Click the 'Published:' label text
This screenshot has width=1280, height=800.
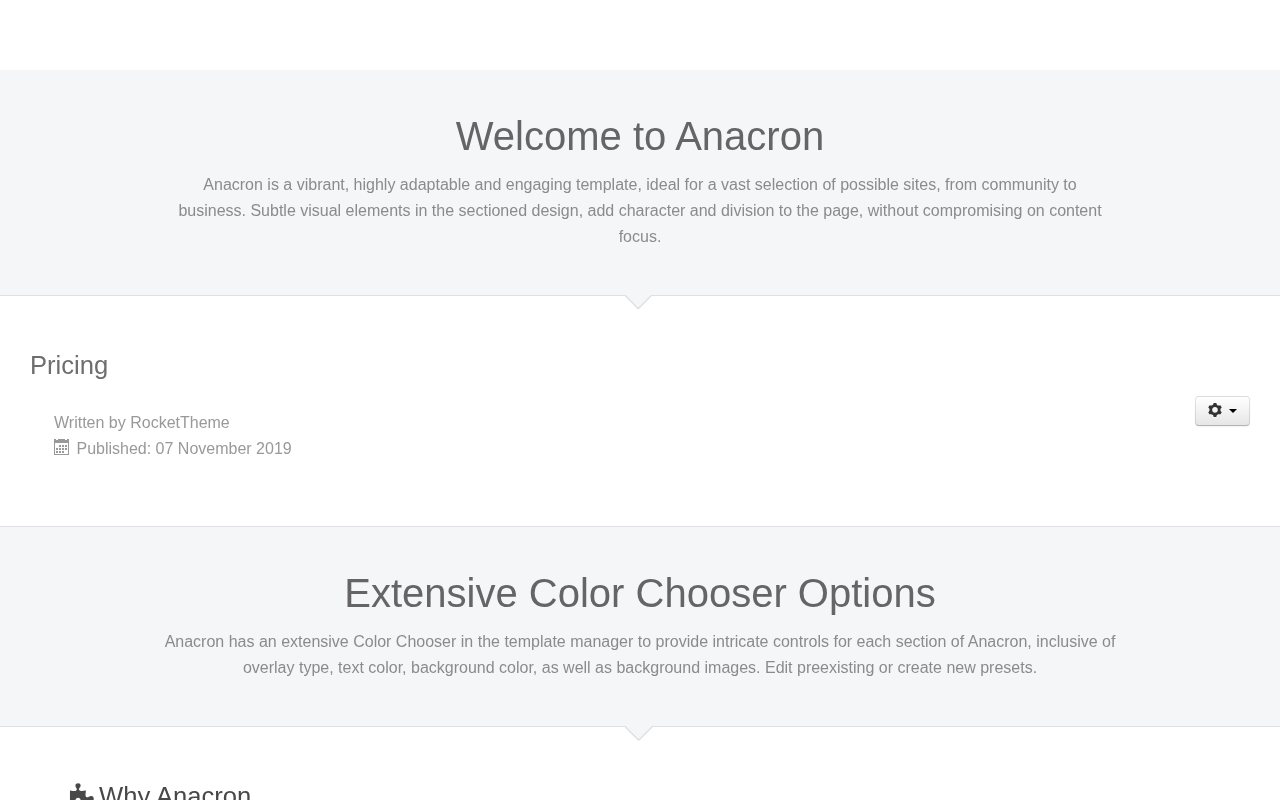pyautogui.click(x=113, y=448)
